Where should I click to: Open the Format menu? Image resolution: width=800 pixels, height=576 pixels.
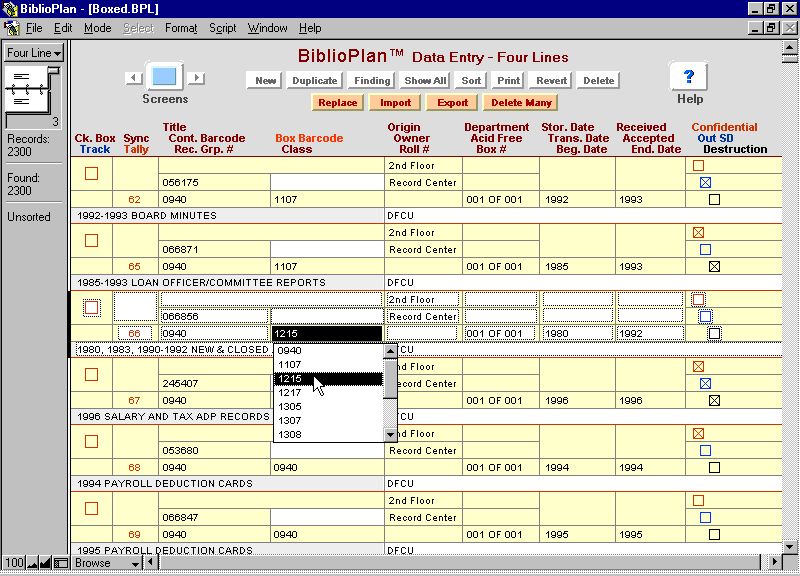pyautogui.click(x=181, y=28)
